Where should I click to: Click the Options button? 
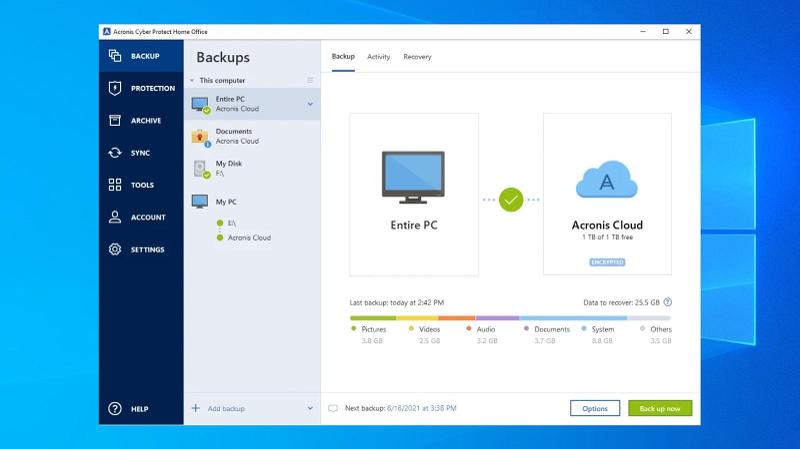(x=595, y=408)
